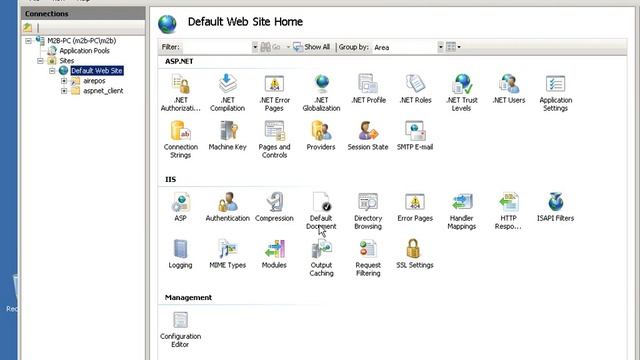Click the Default Web Site Home title

(x=245, y=22)
